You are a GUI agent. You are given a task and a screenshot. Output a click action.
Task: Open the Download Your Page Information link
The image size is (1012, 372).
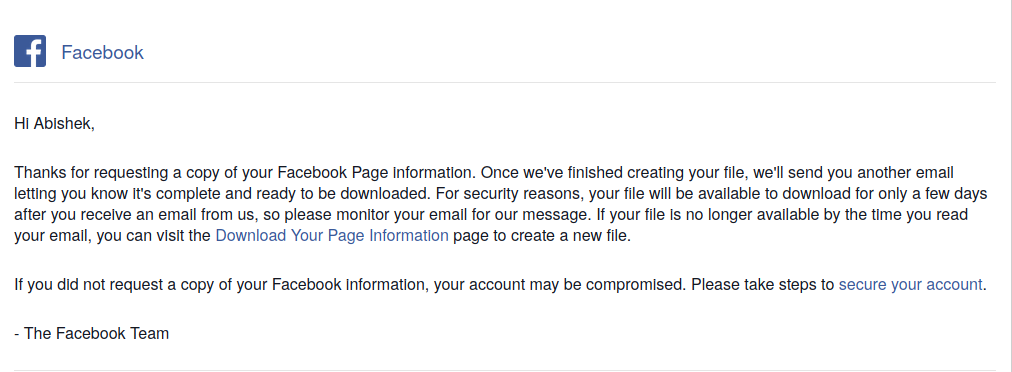click(332, 236)
